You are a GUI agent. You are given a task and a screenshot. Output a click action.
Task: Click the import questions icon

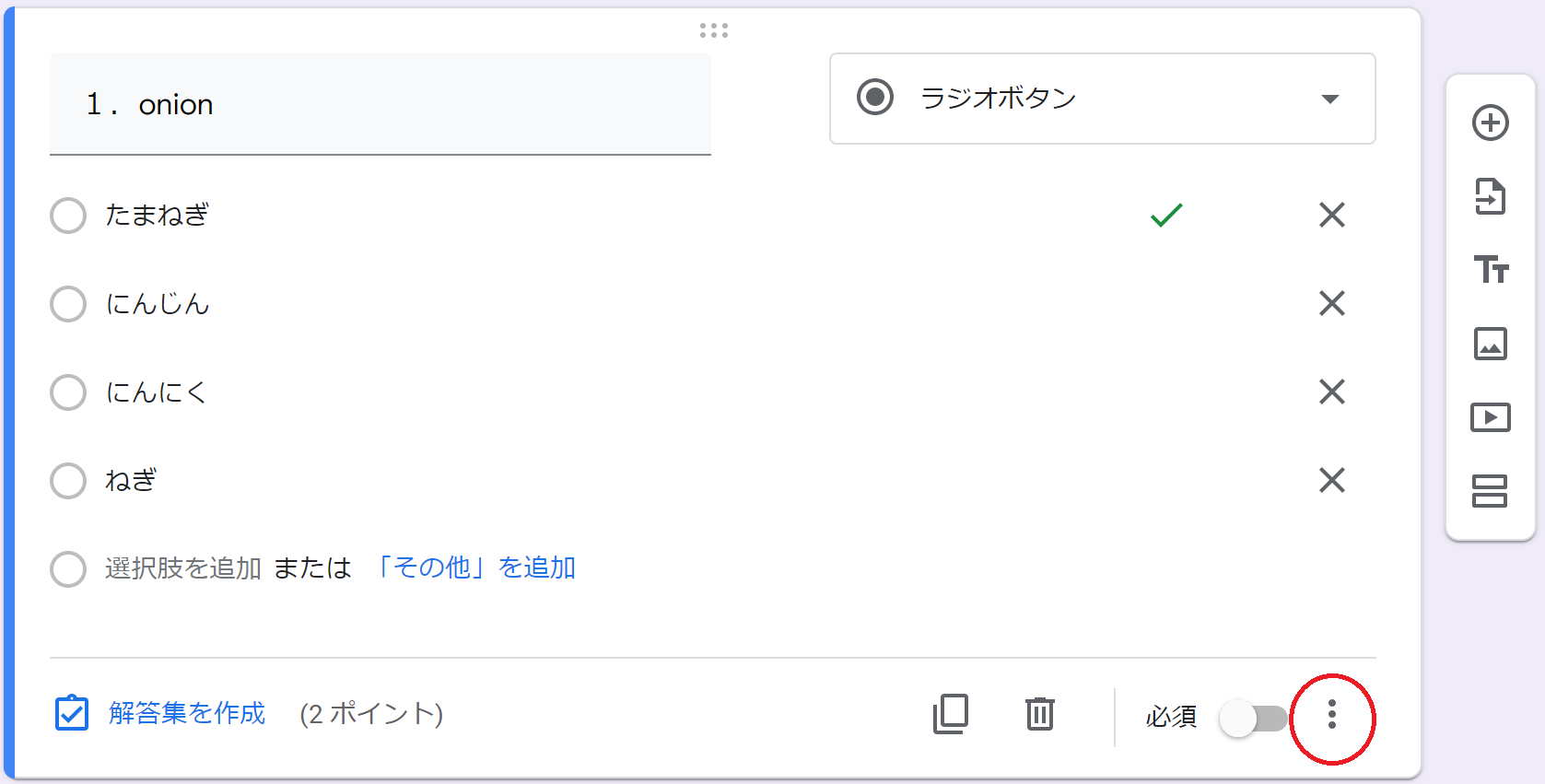coord(1490,196)
